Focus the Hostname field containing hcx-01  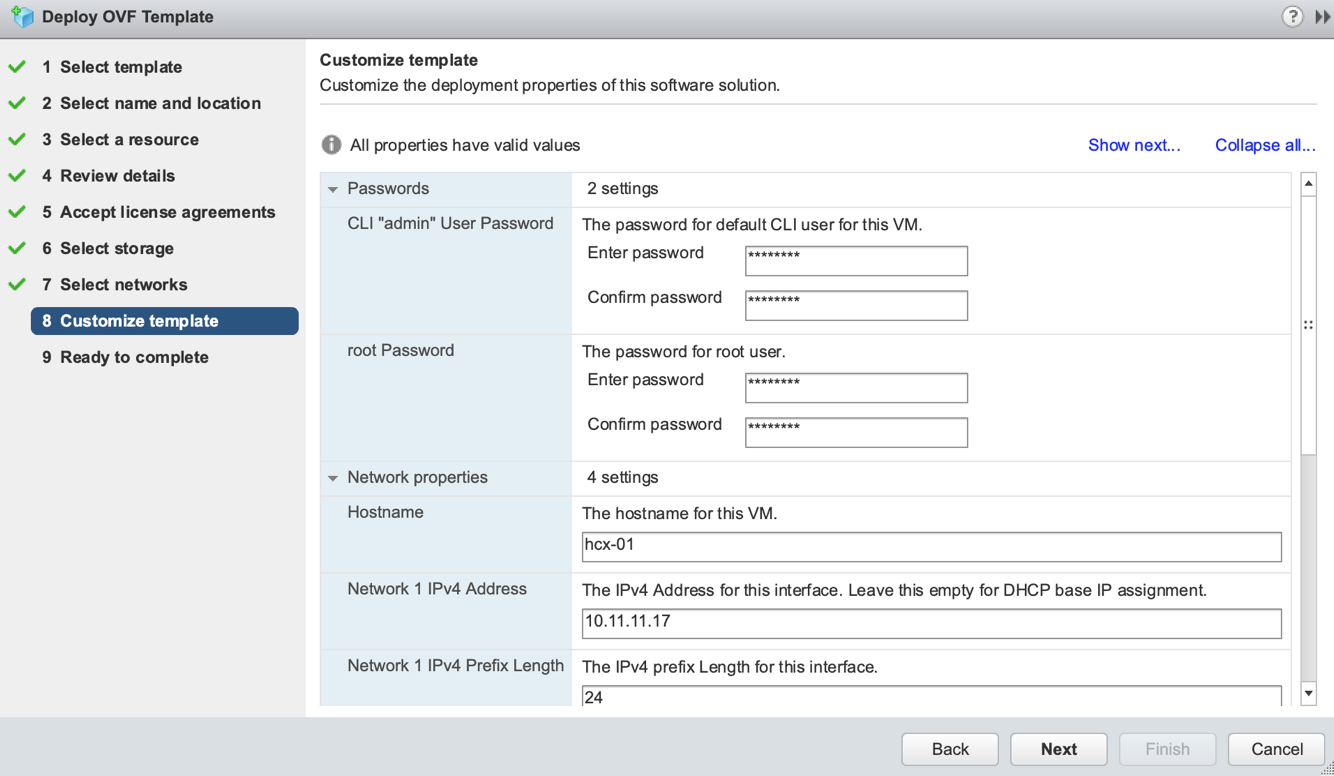[931, 546]
